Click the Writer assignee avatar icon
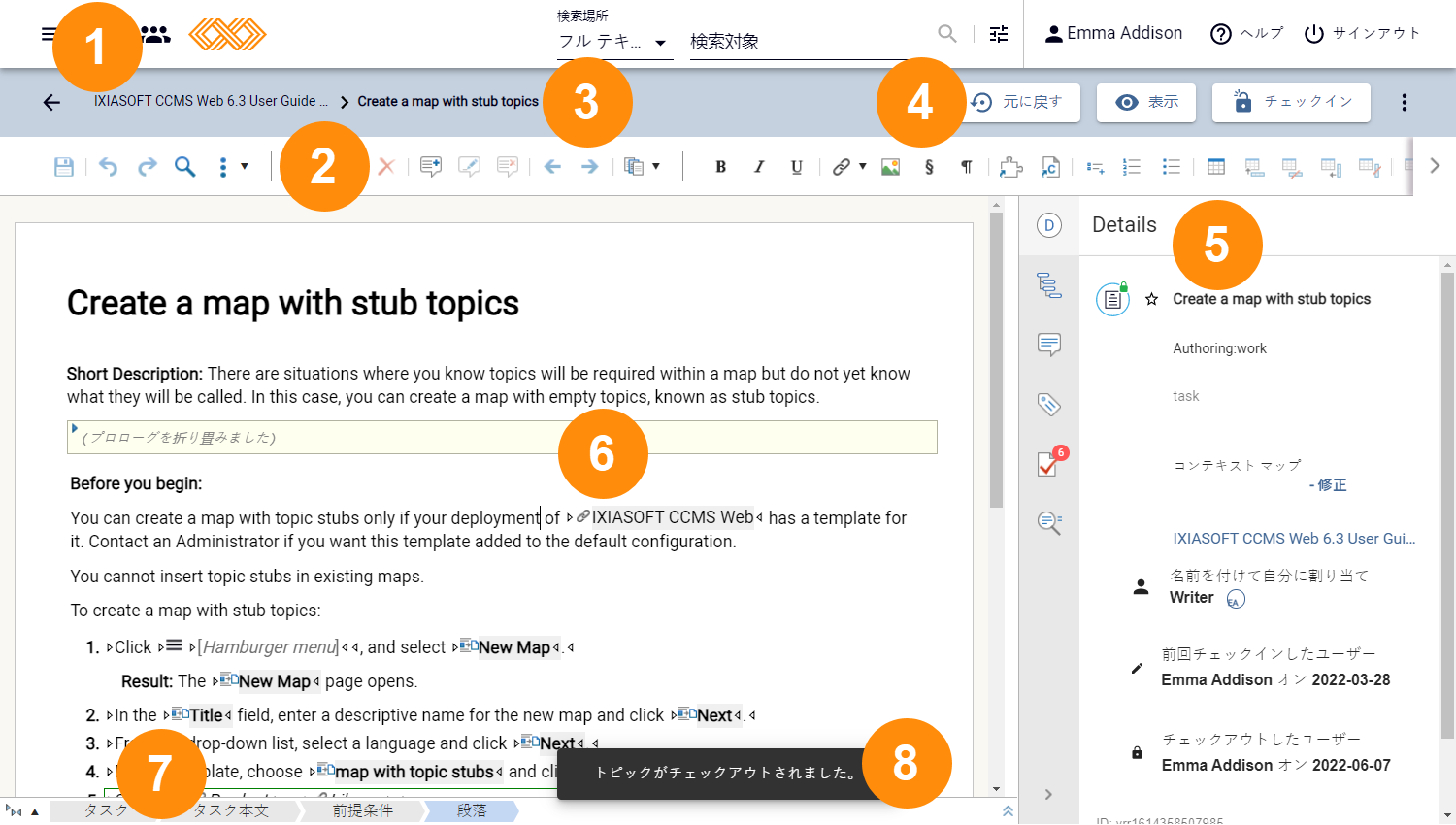Image resolution: width=1456 pixels, height=825 pixels. click(x=1236, y=599)
